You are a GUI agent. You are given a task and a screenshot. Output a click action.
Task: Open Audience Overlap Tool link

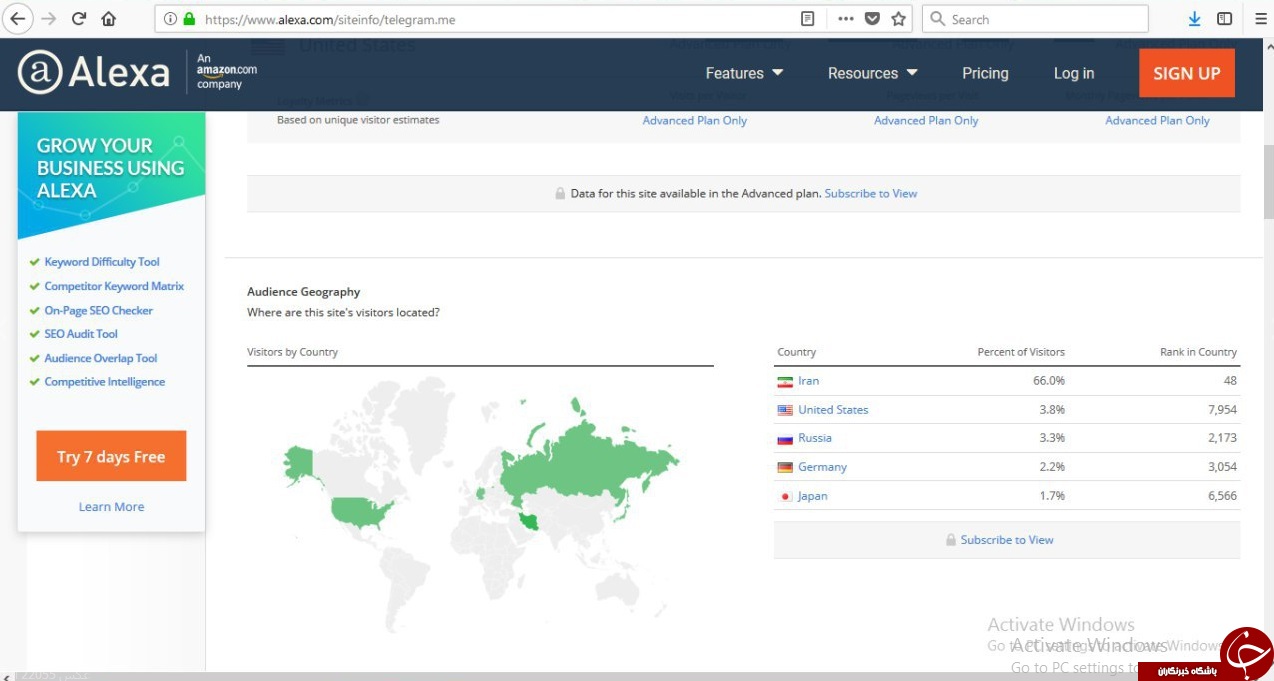click(101, 358)
